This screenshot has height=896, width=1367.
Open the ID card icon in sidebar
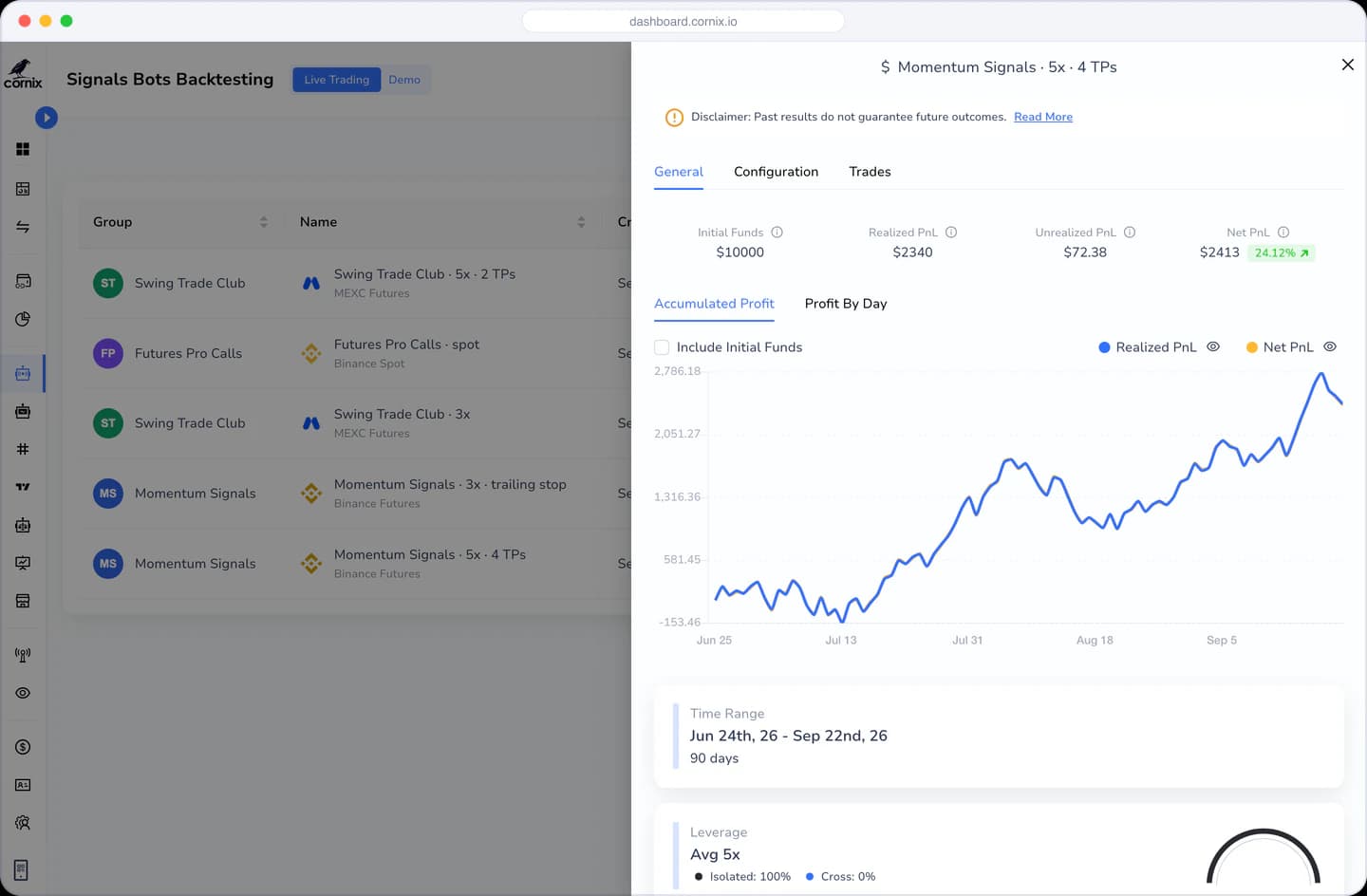[x=23, y=785]
